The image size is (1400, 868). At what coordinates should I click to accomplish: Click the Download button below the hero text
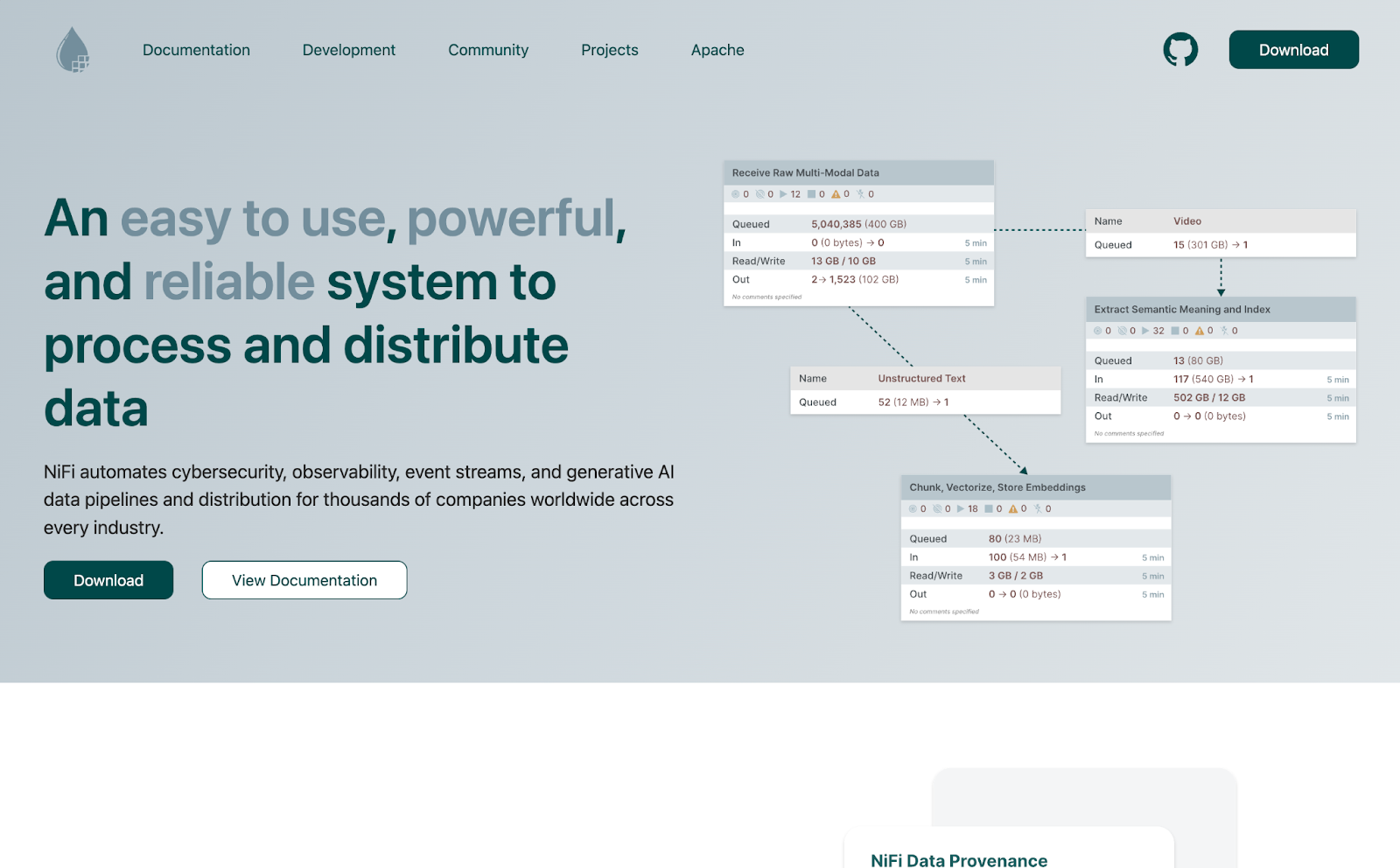(108, 580)
